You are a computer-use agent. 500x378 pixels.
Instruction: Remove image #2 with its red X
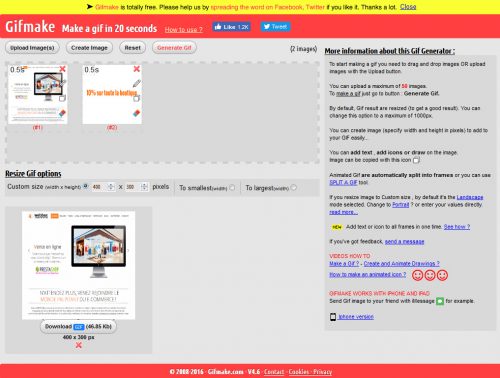point(137,69)
